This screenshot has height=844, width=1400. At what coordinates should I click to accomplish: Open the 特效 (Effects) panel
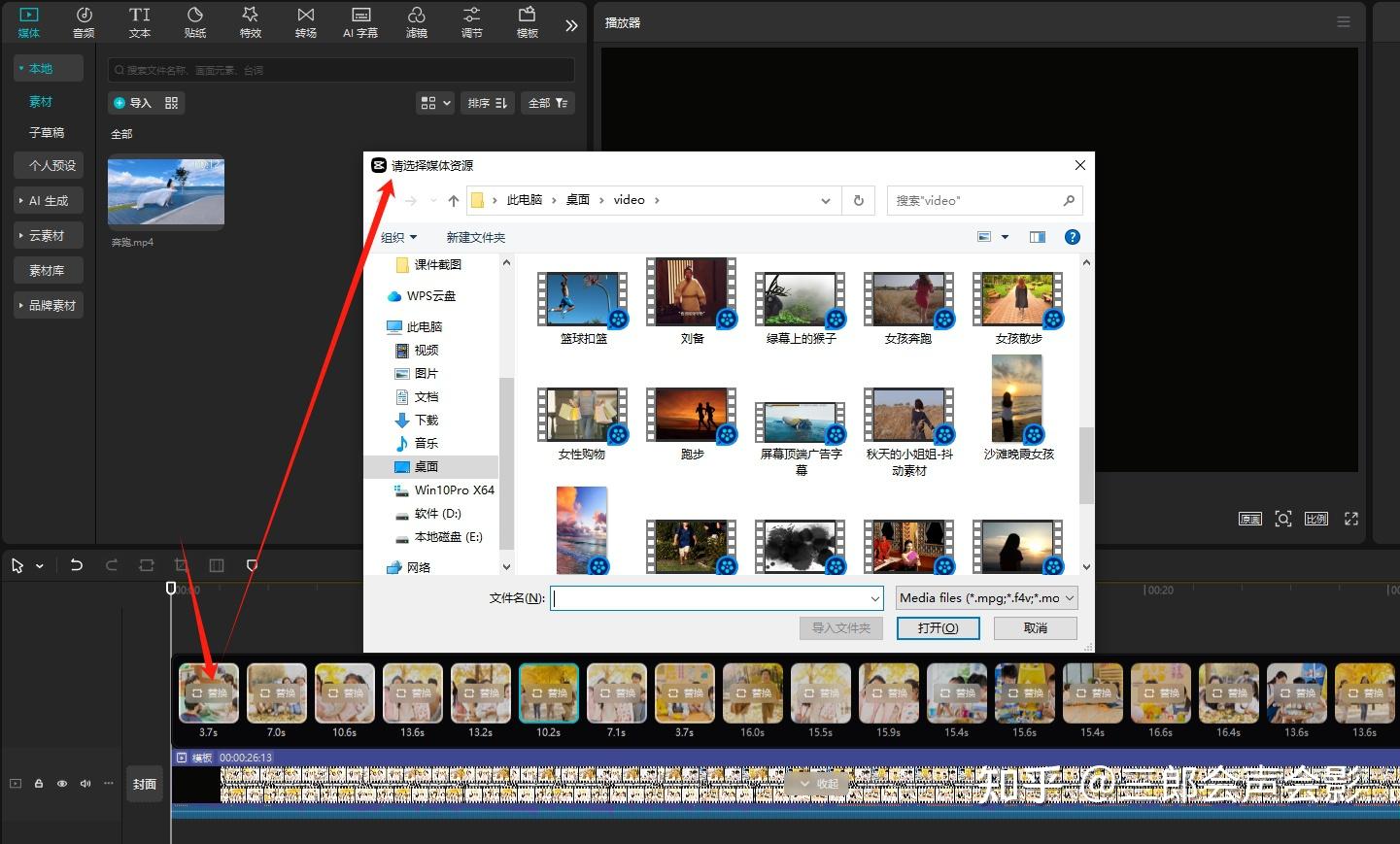coord(250,21)
